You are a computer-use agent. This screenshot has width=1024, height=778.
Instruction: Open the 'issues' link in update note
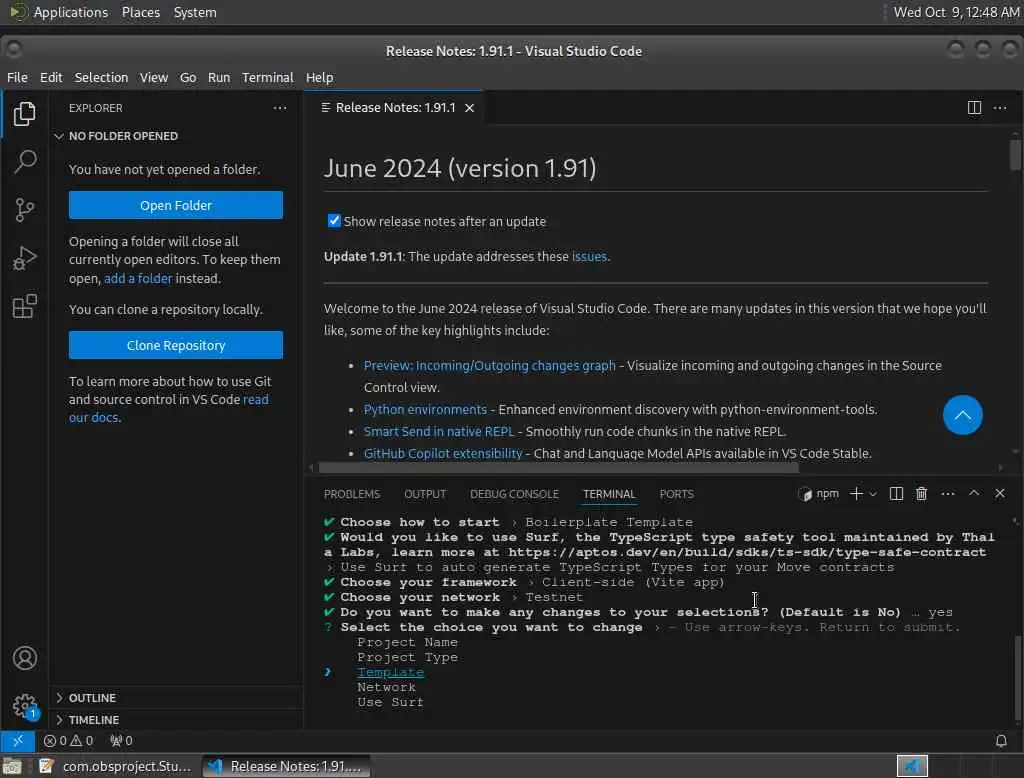[589, 256]
